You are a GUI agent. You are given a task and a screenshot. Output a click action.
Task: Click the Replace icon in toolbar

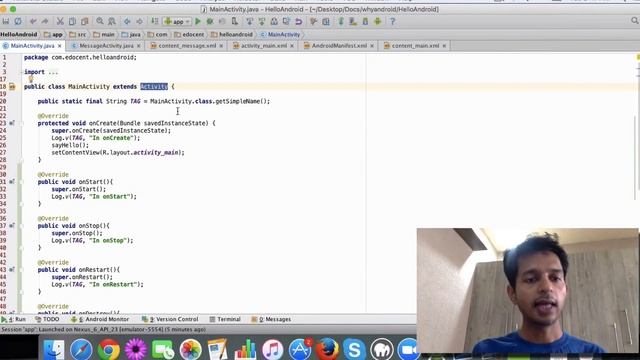pos(112,21)
